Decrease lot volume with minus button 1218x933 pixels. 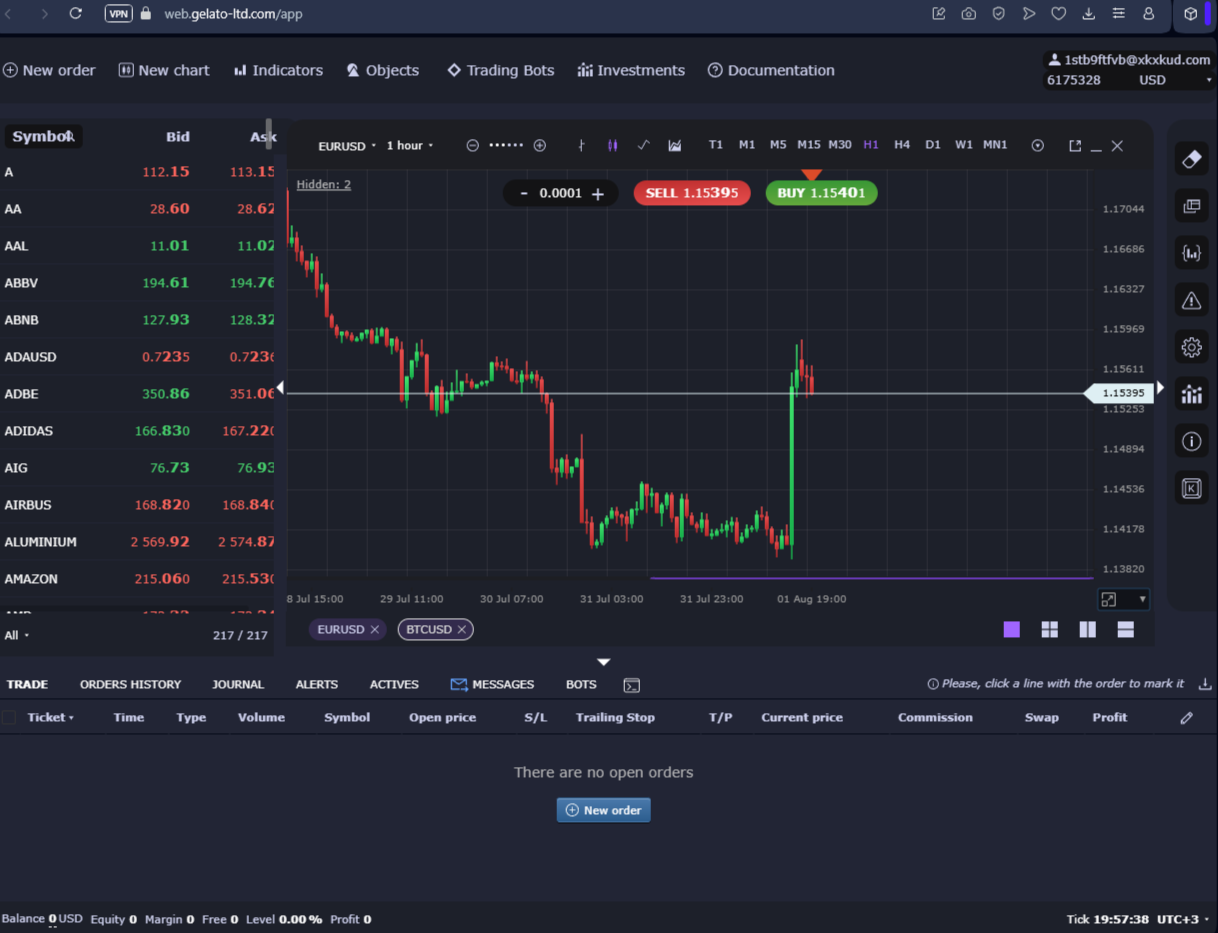[x=524, y=193]
